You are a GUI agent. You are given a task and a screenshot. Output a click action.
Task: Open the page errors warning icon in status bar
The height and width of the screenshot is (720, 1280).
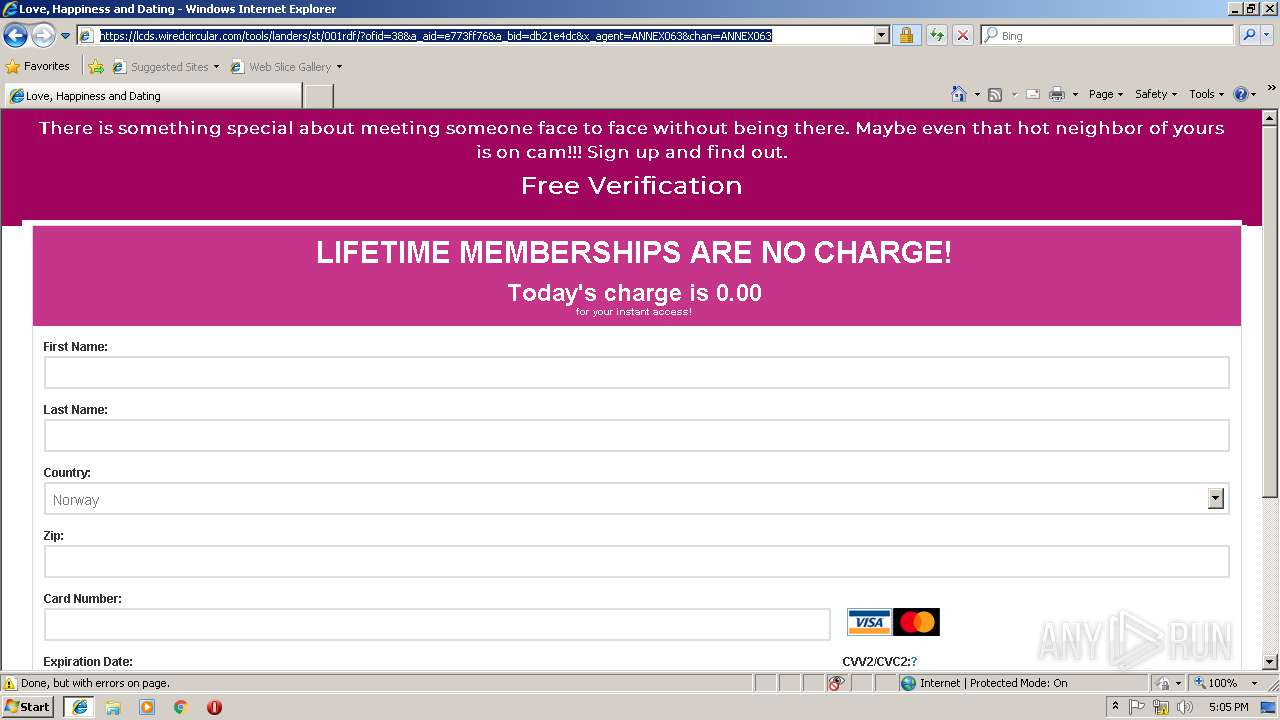[x=10, y=683]
